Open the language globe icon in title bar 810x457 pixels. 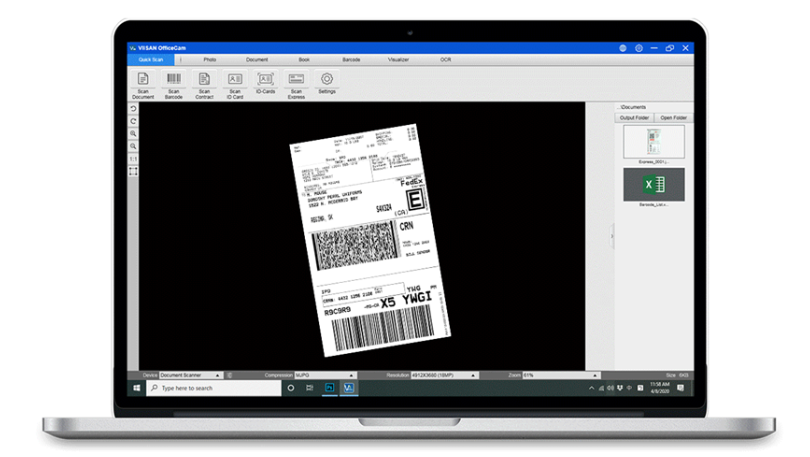623,48
